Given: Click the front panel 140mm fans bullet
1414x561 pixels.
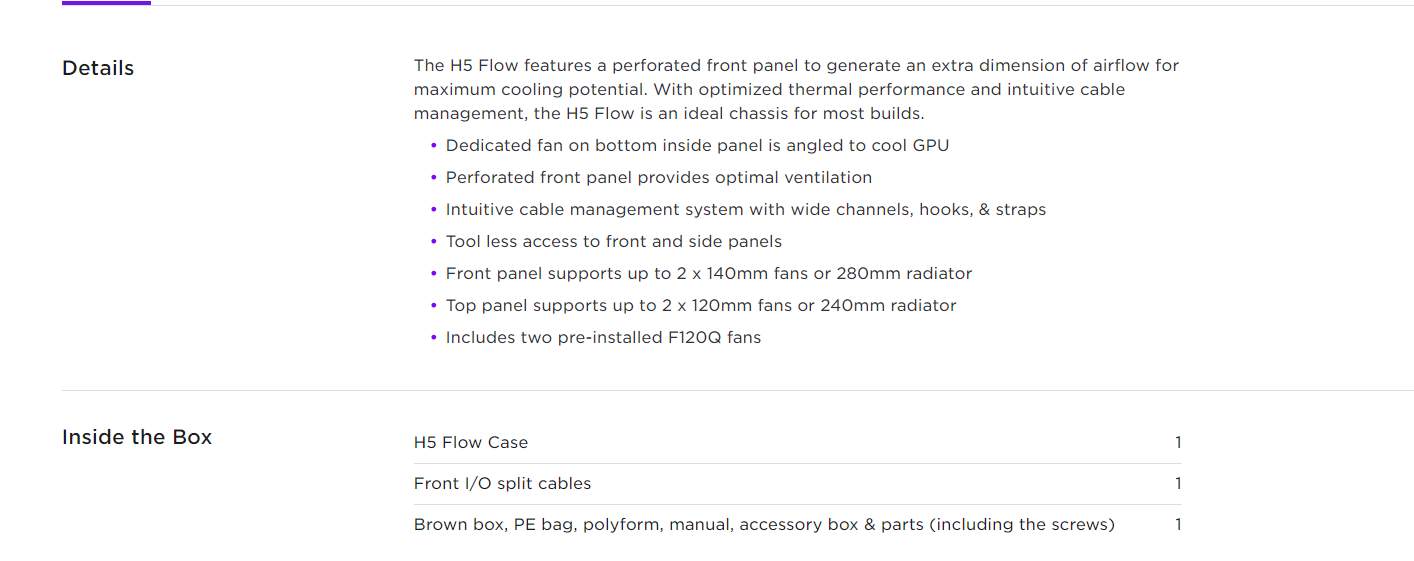Looking at the screenshot, I should [709, 273].
